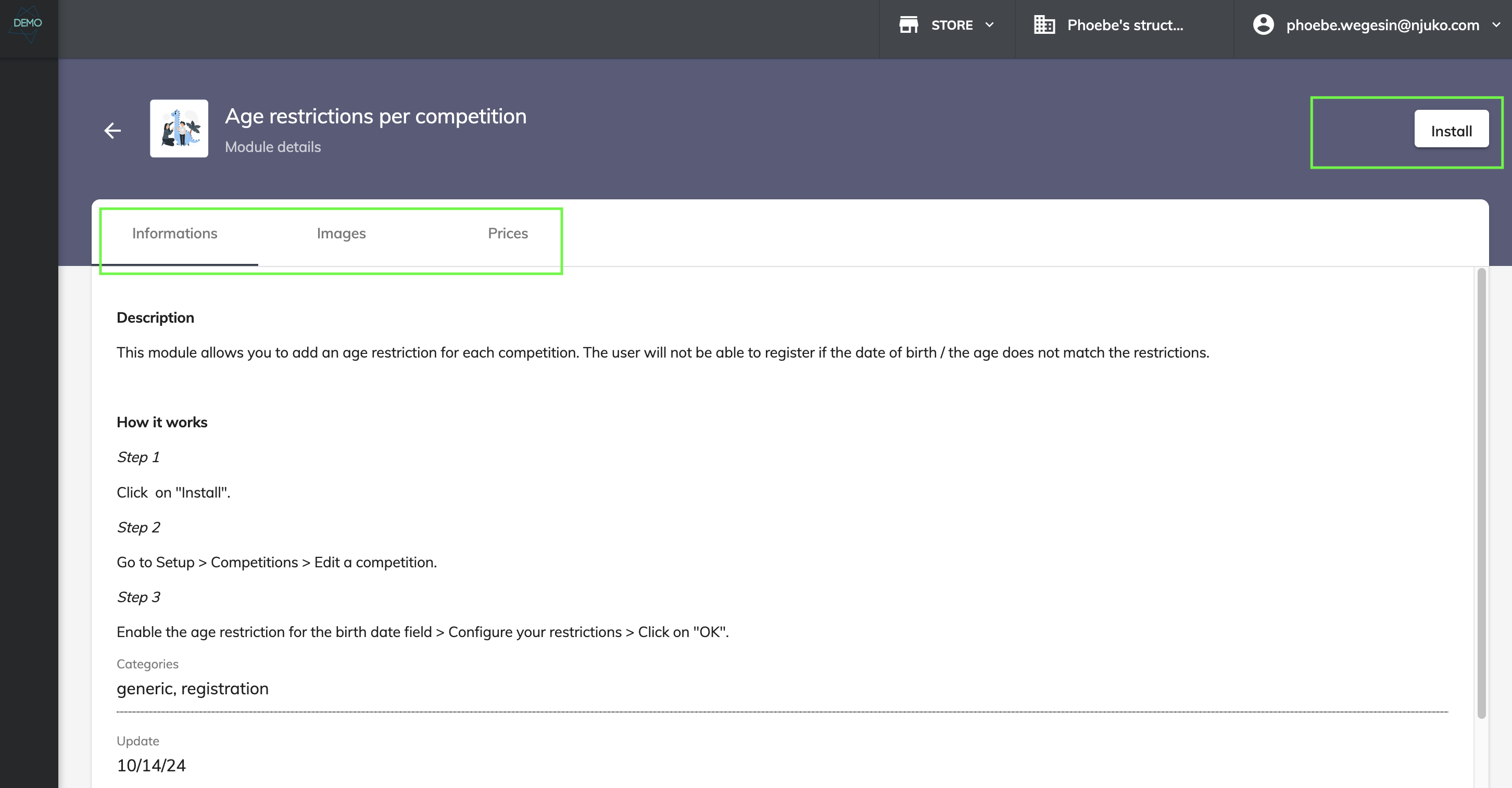Switch to the Informations tab

[x=175, y=233]
